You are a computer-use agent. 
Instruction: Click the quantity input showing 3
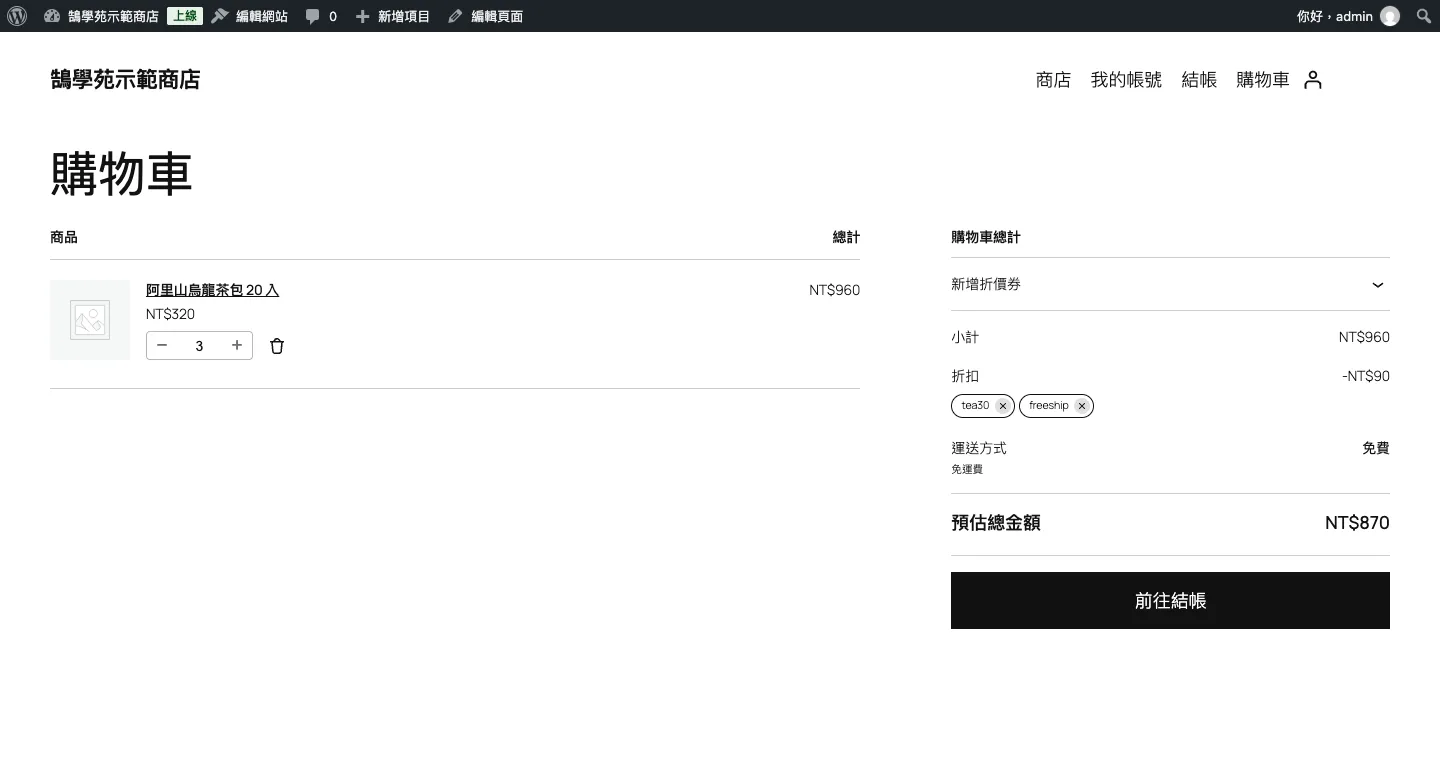click(x=199, y=346)
